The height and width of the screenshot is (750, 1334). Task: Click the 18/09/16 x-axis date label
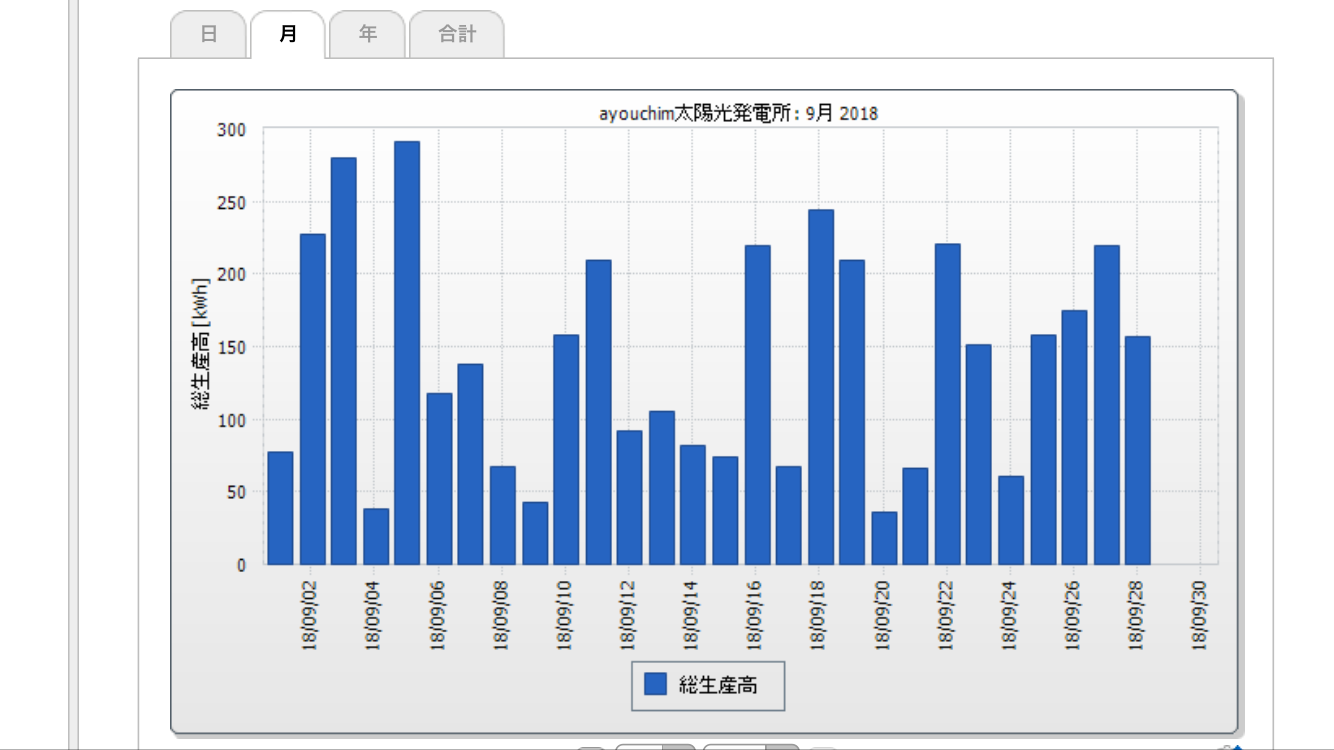[755, 614]
